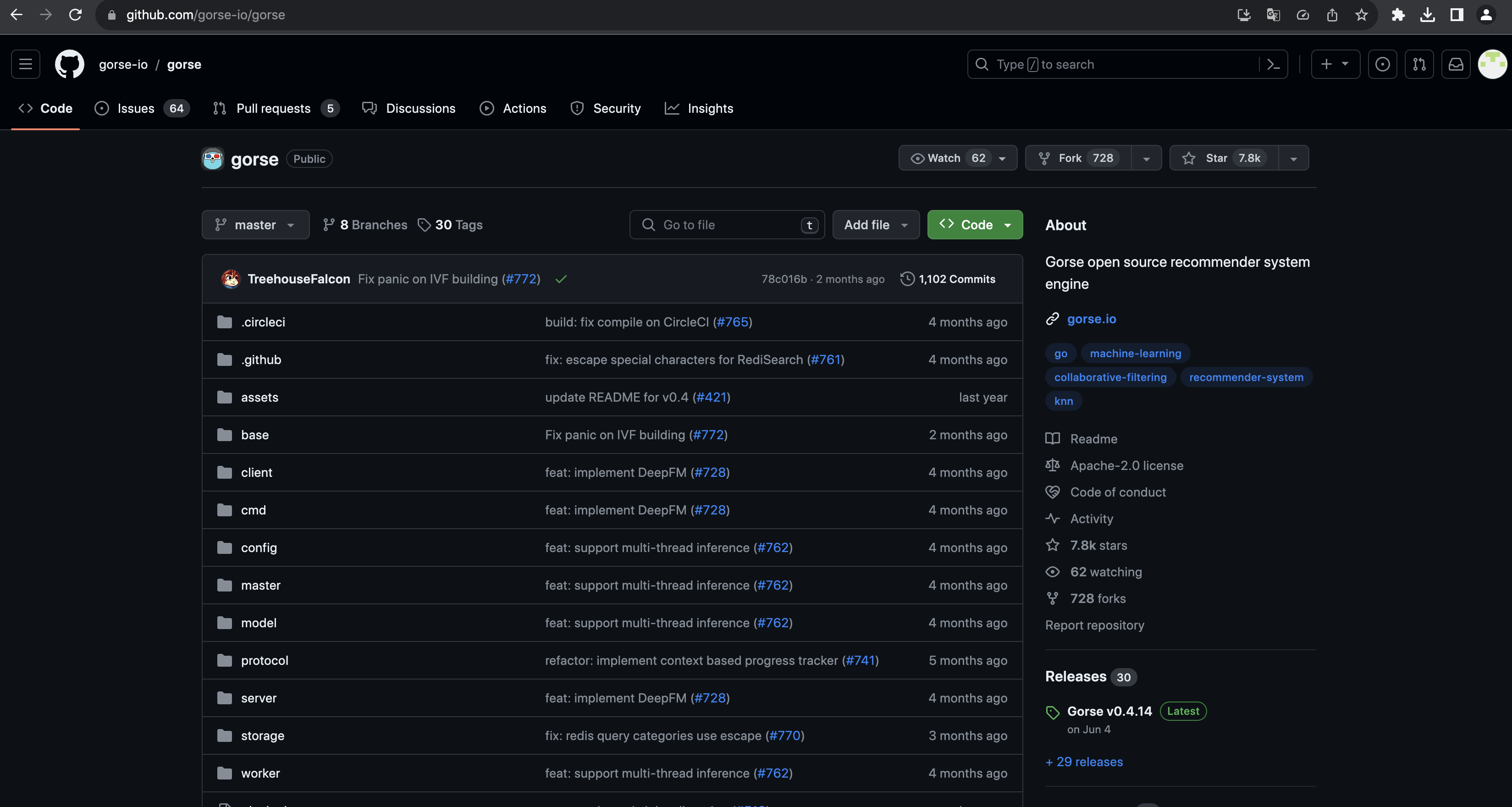This screenshot has height=807, width=1512.
Task: Expand the Add file dropdown
Action: (x=876, y=225)
